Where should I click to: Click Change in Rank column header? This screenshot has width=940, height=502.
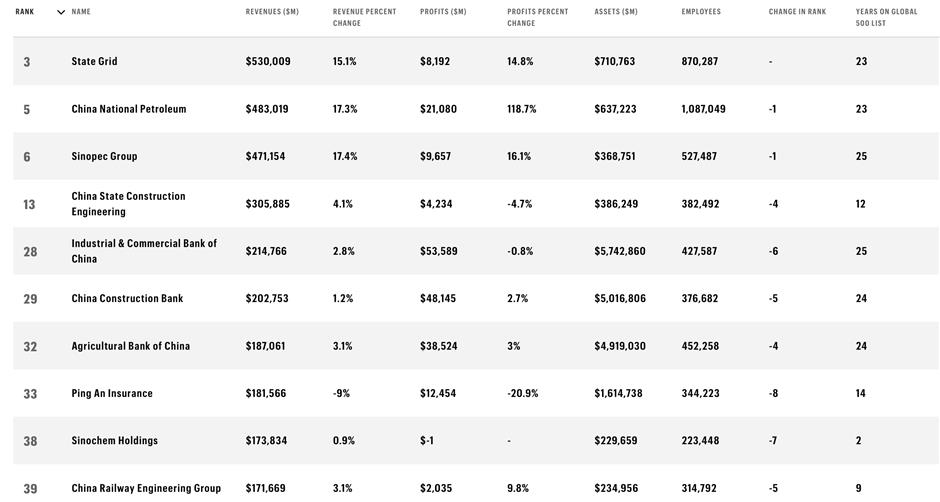(x=797, y=12)
